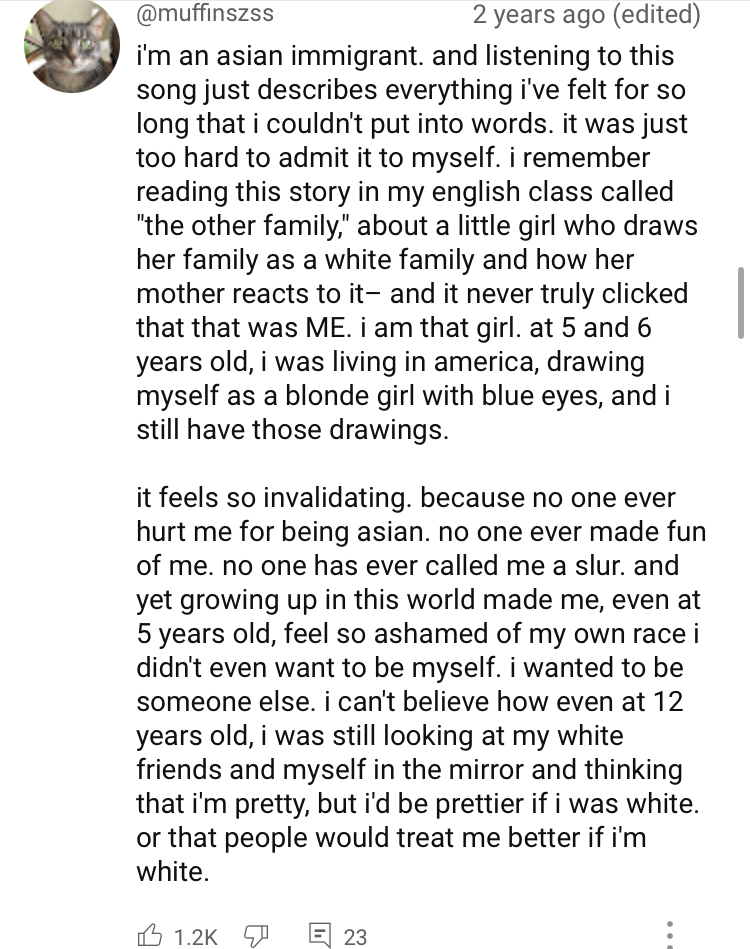This screenshot has height=949, width=750.
Task: Tap the cat profile picture avatar
Action: (72, 47)
